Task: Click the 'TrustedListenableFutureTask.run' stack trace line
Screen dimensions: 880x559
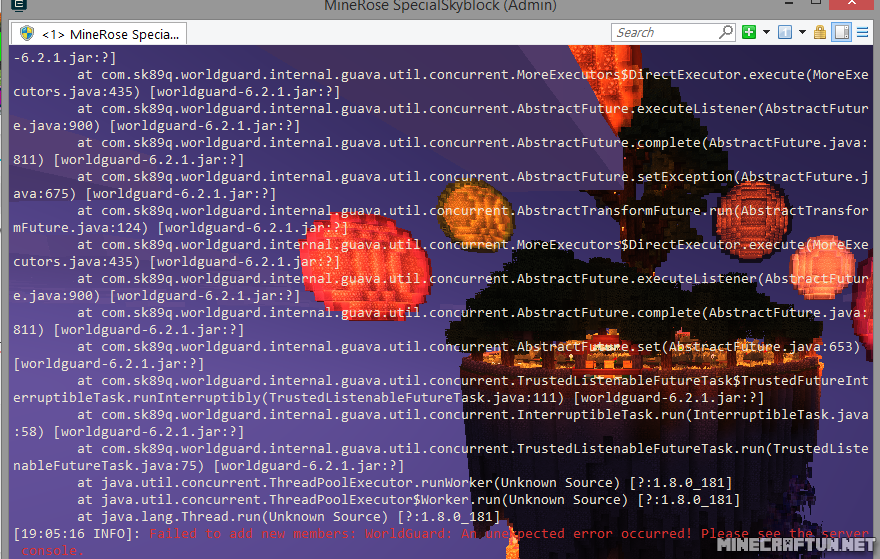Action: click(x=441, y=457)
